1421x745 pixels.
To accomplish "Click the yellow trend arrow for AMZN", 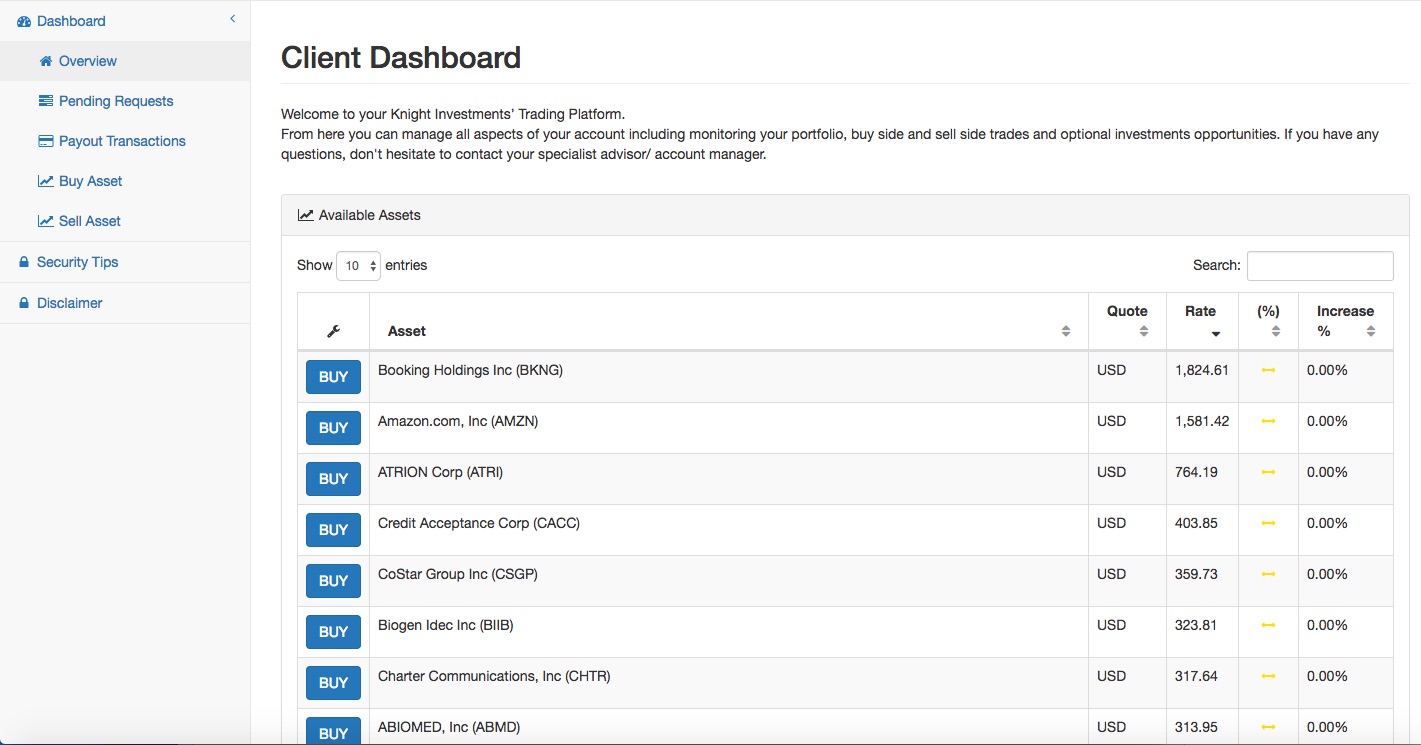I will (x=1268, y=421).
